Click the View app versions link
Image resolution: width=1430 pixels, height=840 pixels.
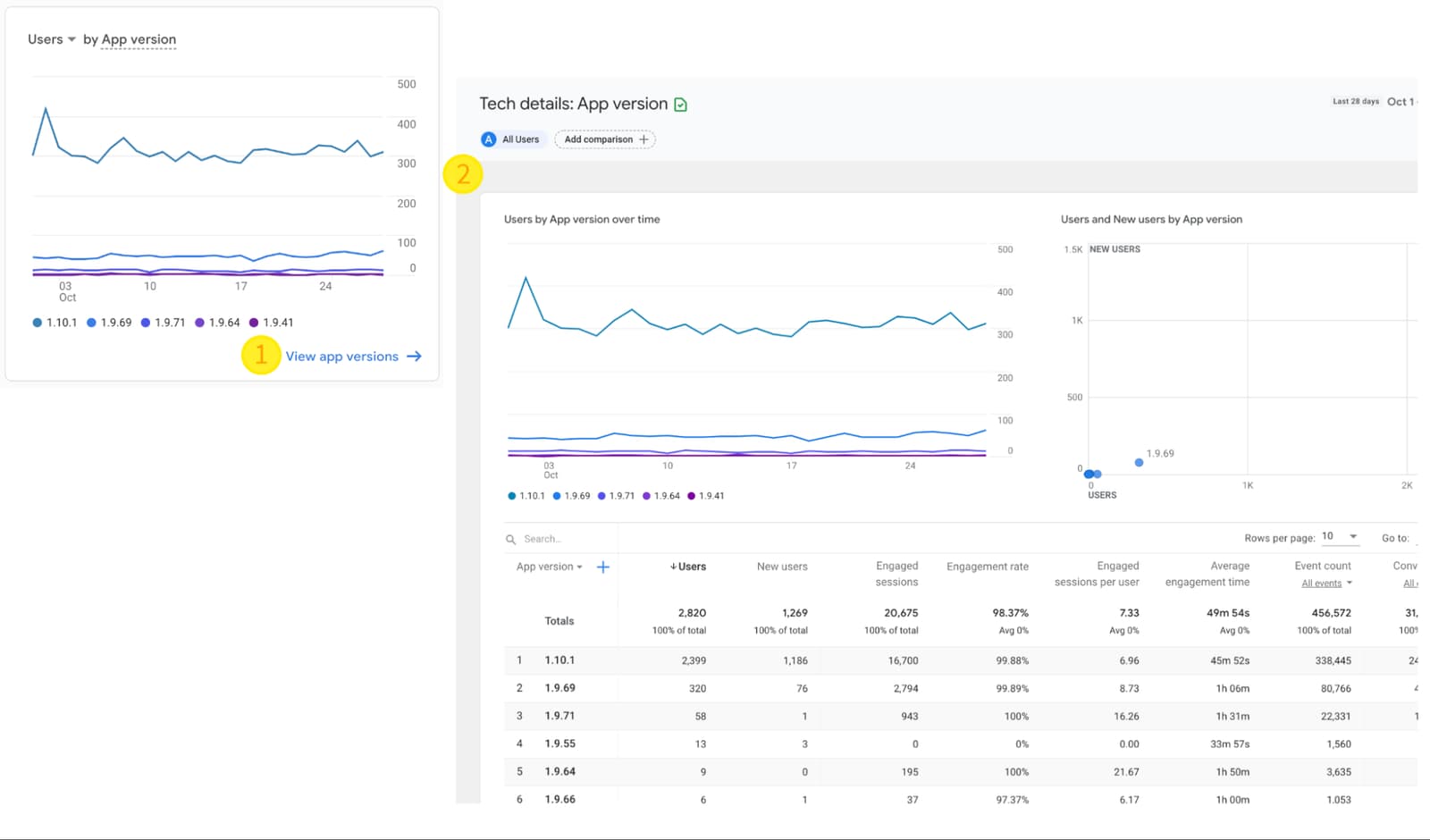pyautogui.click(x=342, y=357)
